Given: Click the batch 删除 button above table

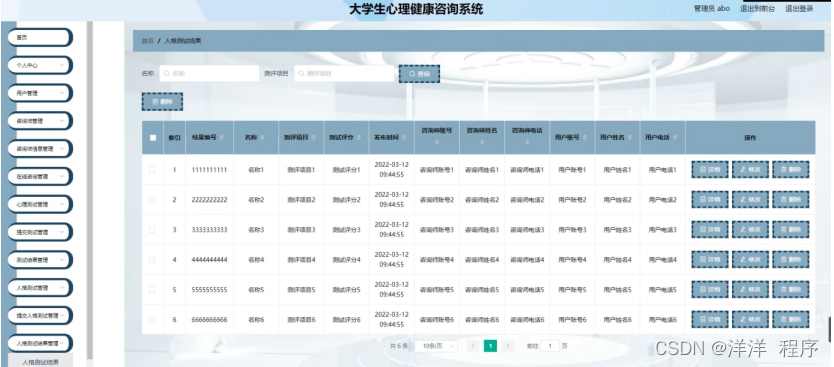Looking at the screenshot, I should tap(162, 102).
